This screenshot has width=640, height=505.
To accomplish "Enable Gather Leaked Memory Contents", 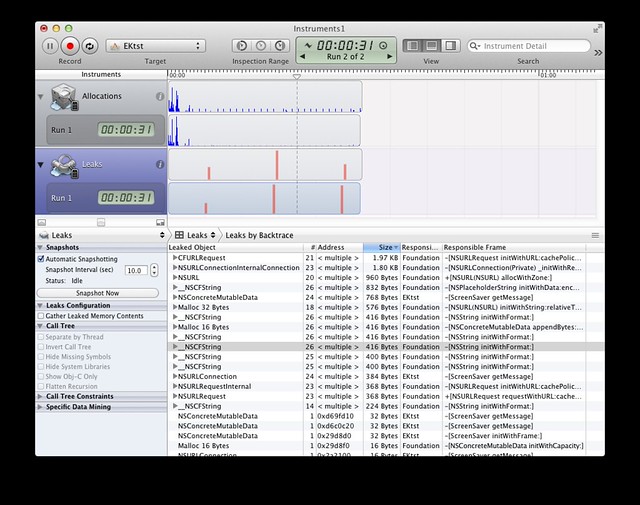I will tap(41, 316).
